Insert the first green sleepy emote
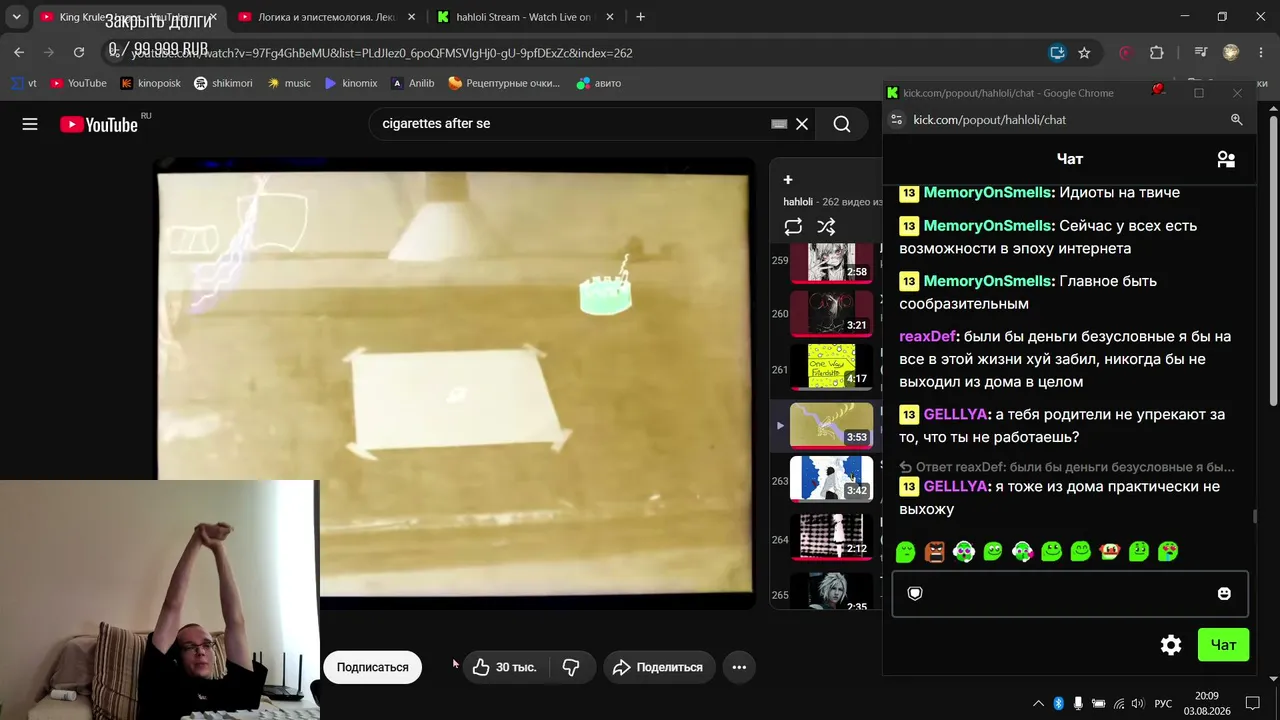Image resolution: width=1280 pixels, height=720 pixels. coord(905,551)
